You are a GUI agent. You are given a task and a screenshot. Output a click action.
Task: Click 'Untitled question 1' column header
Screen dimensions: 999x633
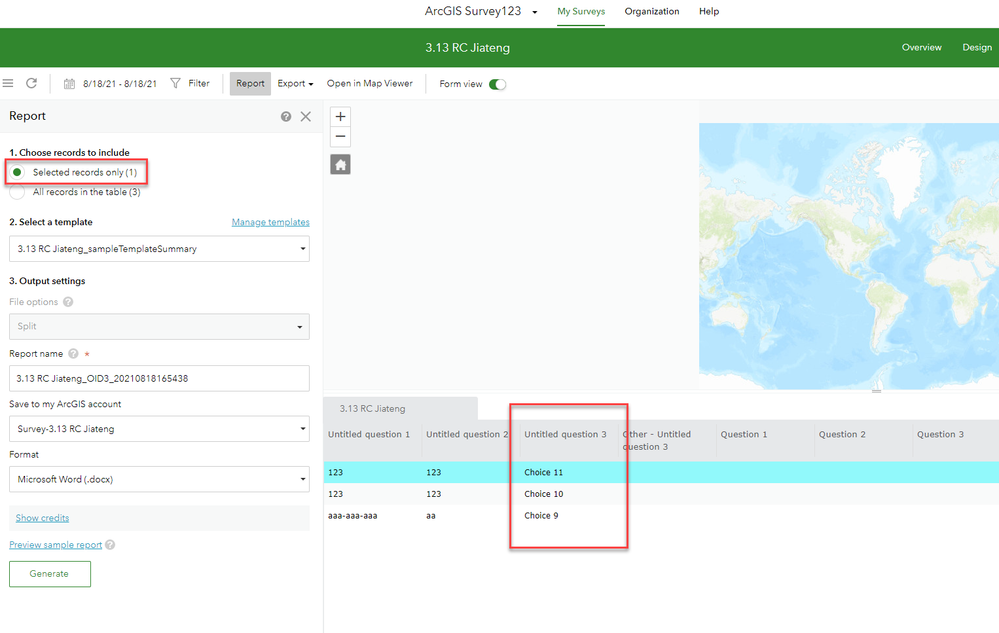pos(369,434)
